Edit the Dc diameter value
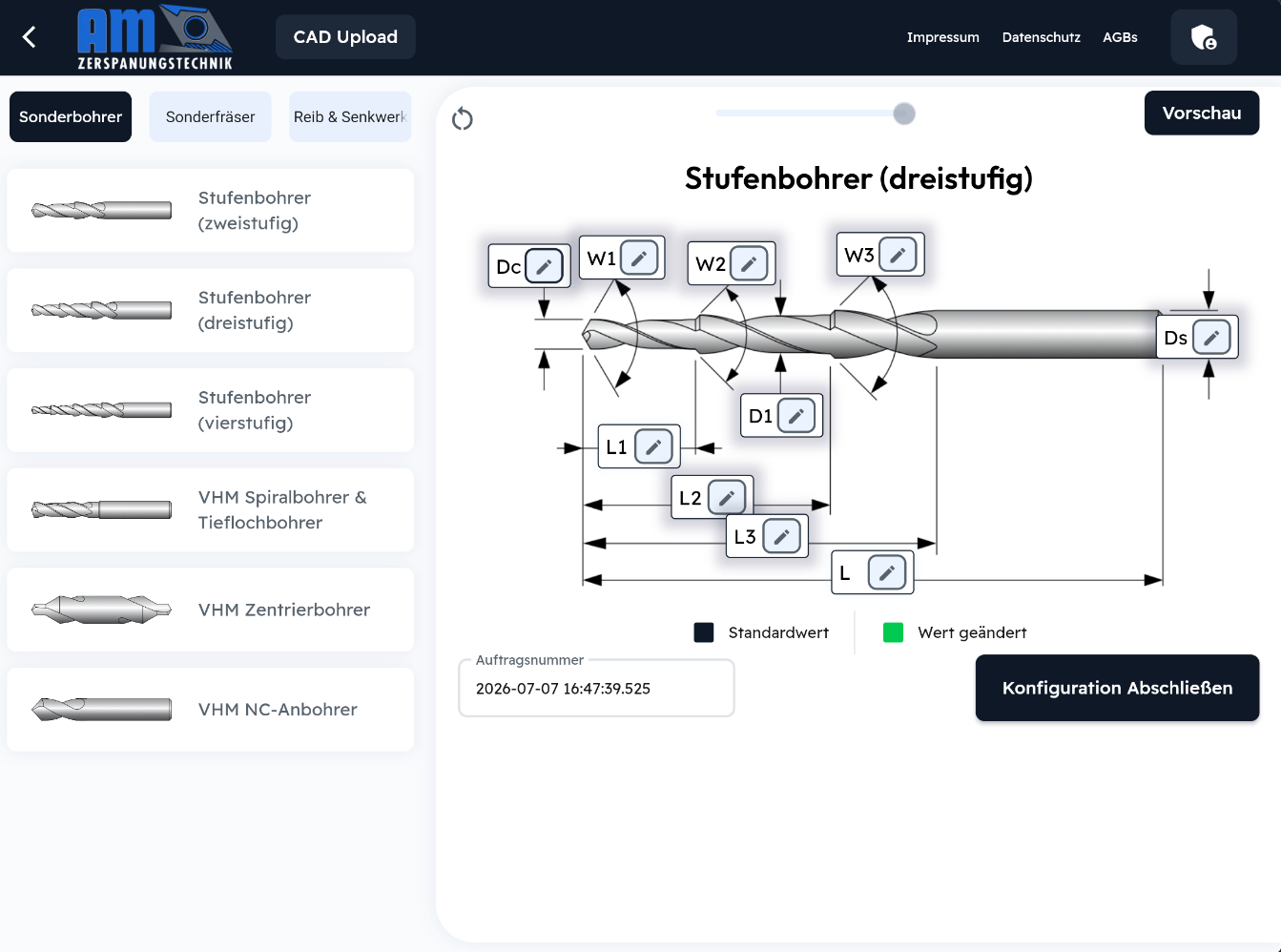Viewport: 1281px width, 952px height. coord(544,266)
